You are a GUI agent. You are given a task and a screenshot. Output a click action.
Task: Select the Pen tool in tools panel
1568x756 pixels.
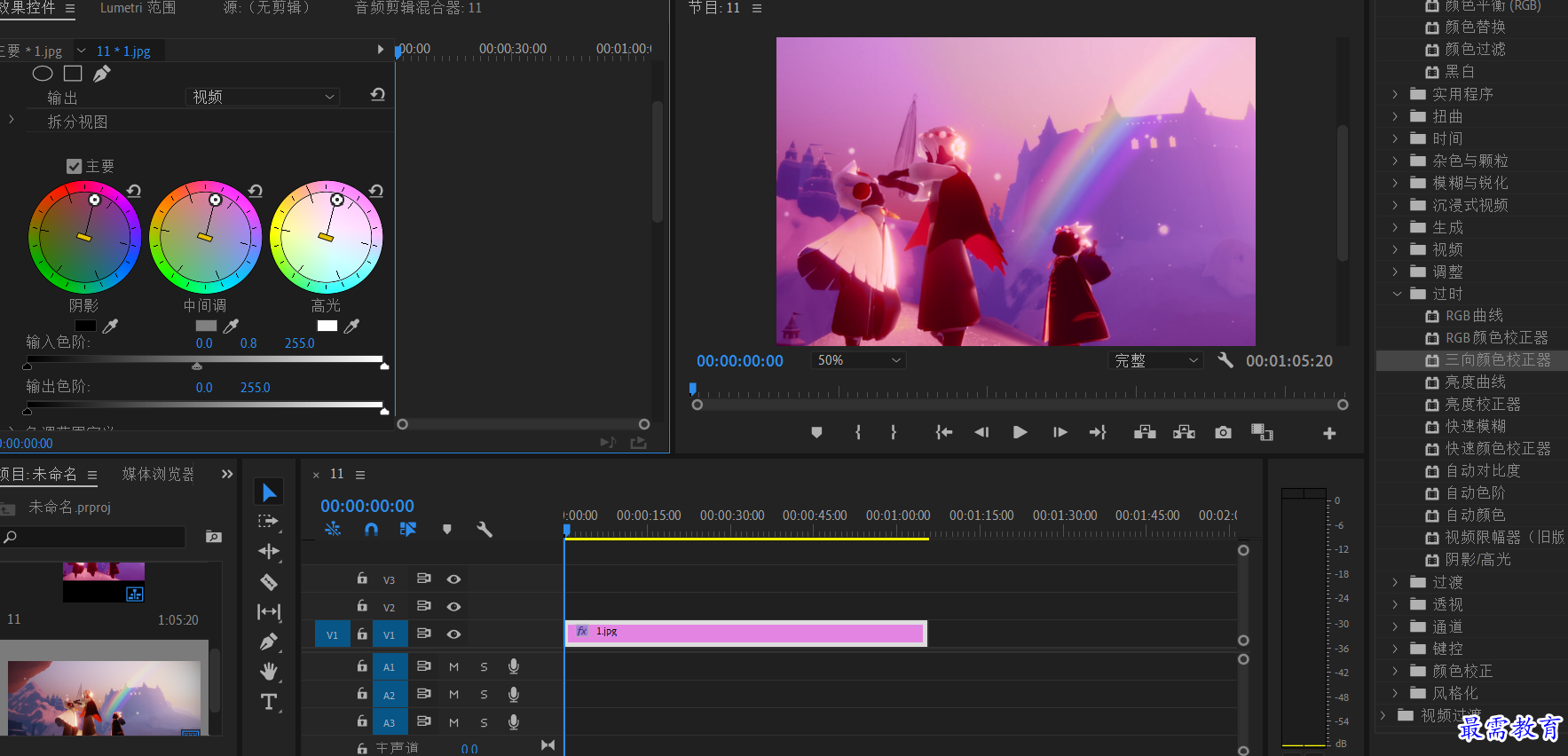(x=269, y=642)
